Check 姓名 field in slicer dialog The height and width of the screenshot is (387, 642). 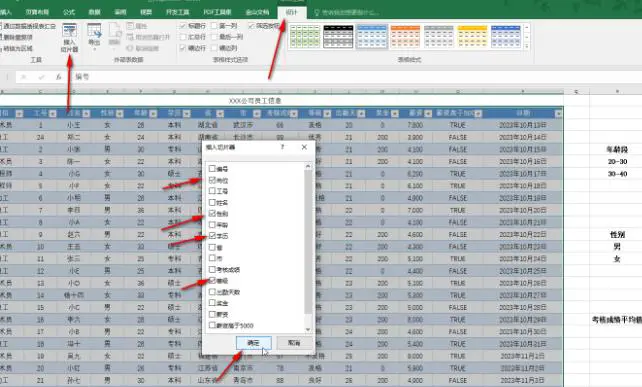coord(212,202)
